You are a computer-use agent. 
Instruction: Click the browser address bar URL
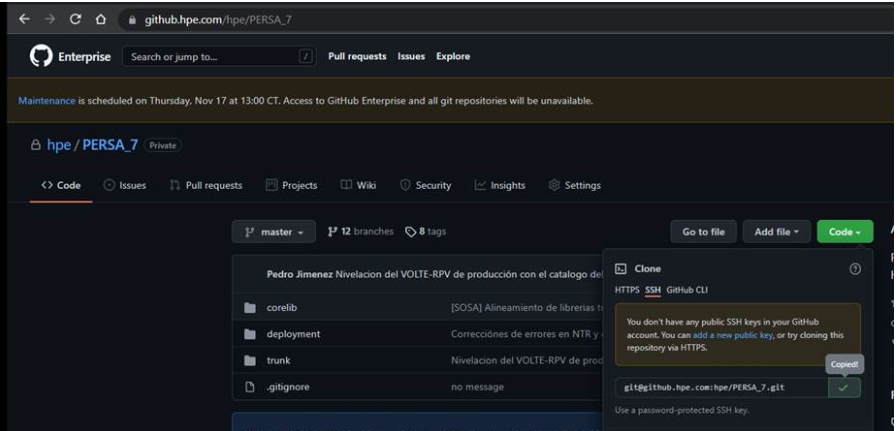coord(219,19)
